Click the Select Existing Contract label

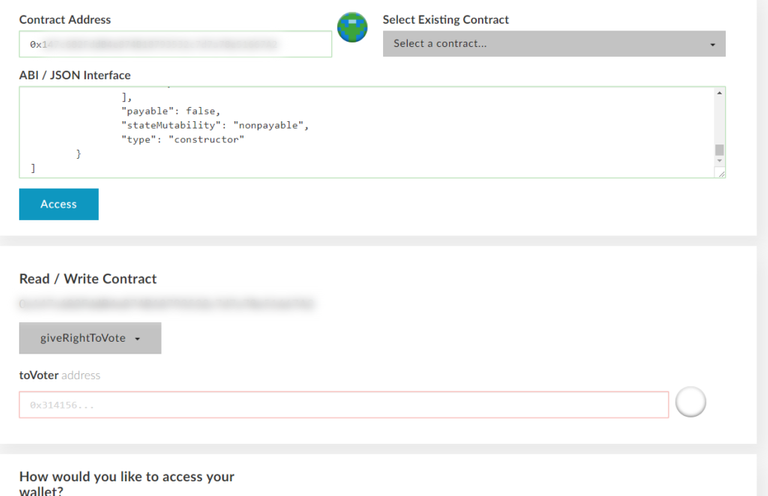pos(446,20)
